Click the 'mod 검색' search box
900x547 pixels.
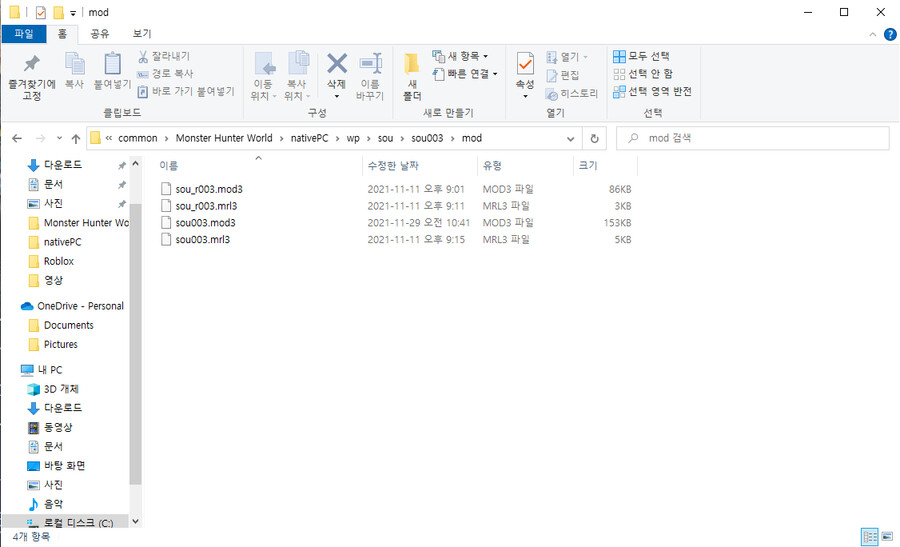(753, 138)
